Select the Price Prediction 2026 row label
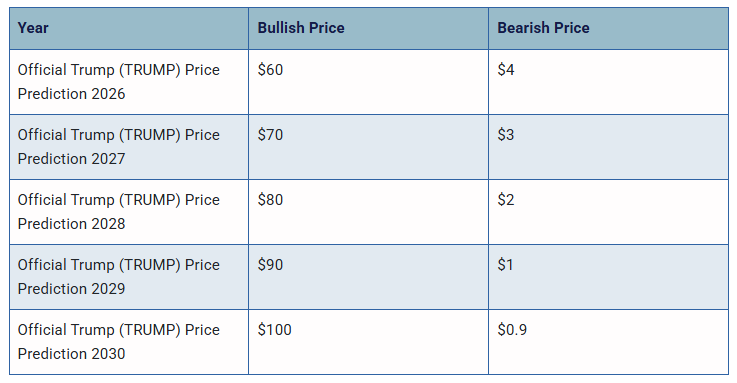 click(x=118, y=82)
